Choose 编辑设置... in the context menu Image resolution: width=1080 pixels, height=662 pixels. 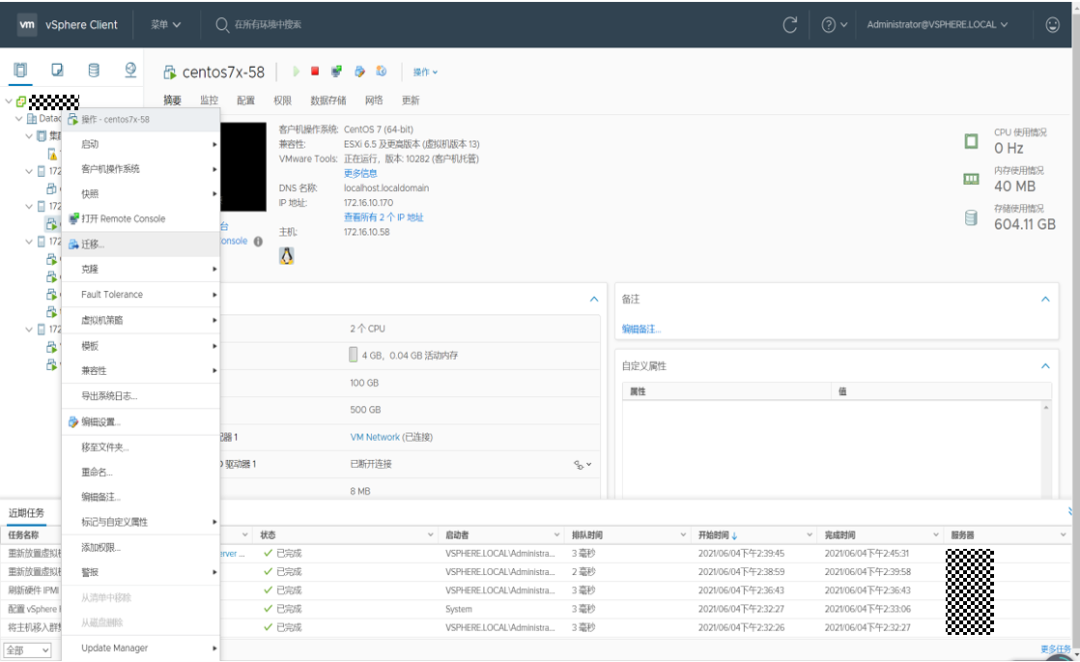141,422
